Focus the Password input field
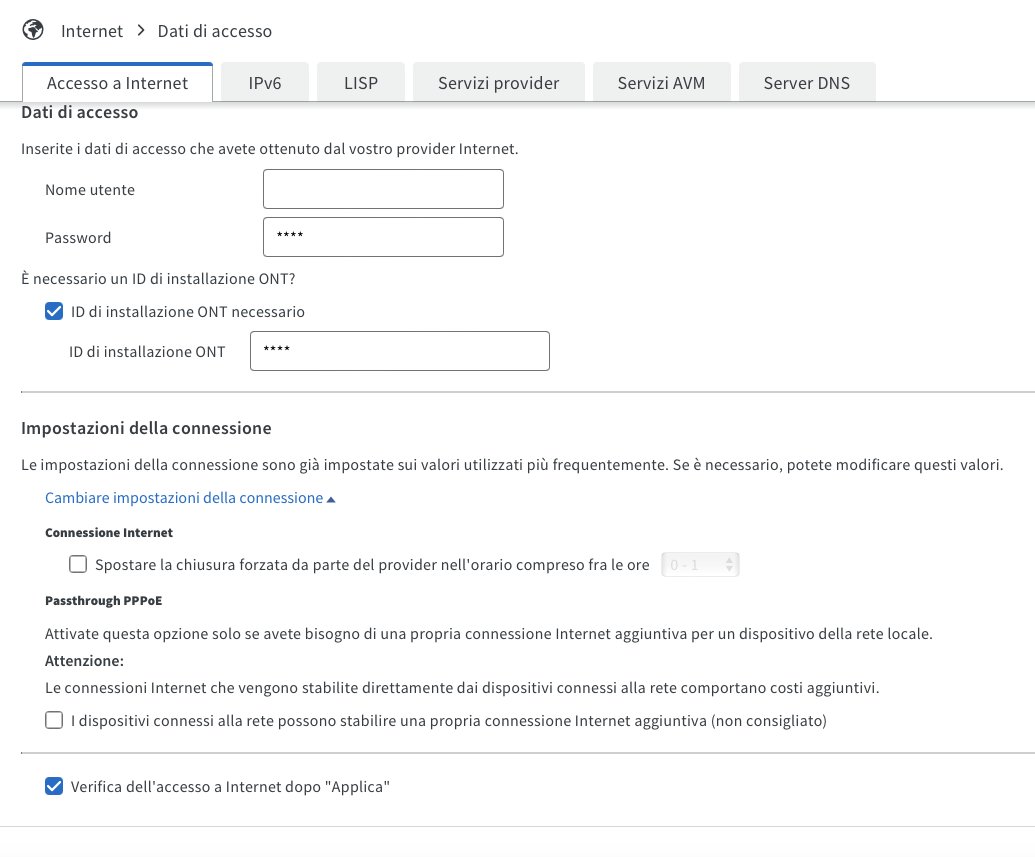Image resolution: width=1035 pixels, height=857 pixels. pyautogui.click(x=383, y=237)
